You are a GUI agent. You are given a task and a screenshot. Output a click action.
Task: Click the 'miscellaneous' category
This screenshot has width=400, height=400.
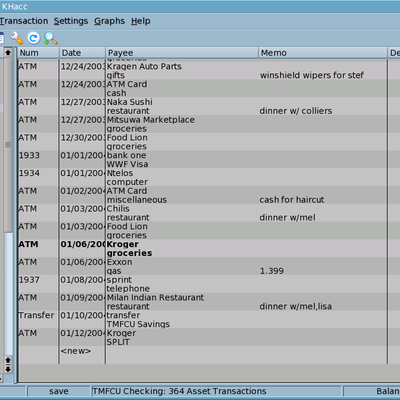pos(137,200)
